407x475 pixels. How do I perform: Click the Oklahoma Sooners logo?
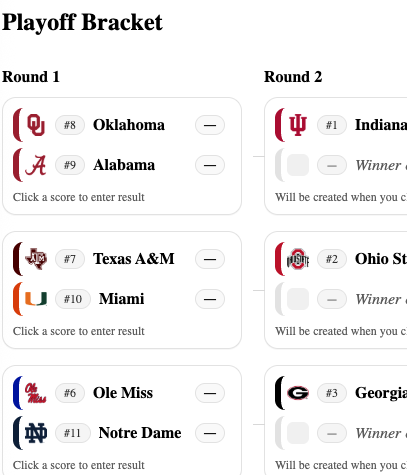pyautogui.click(x=36, y=125)
